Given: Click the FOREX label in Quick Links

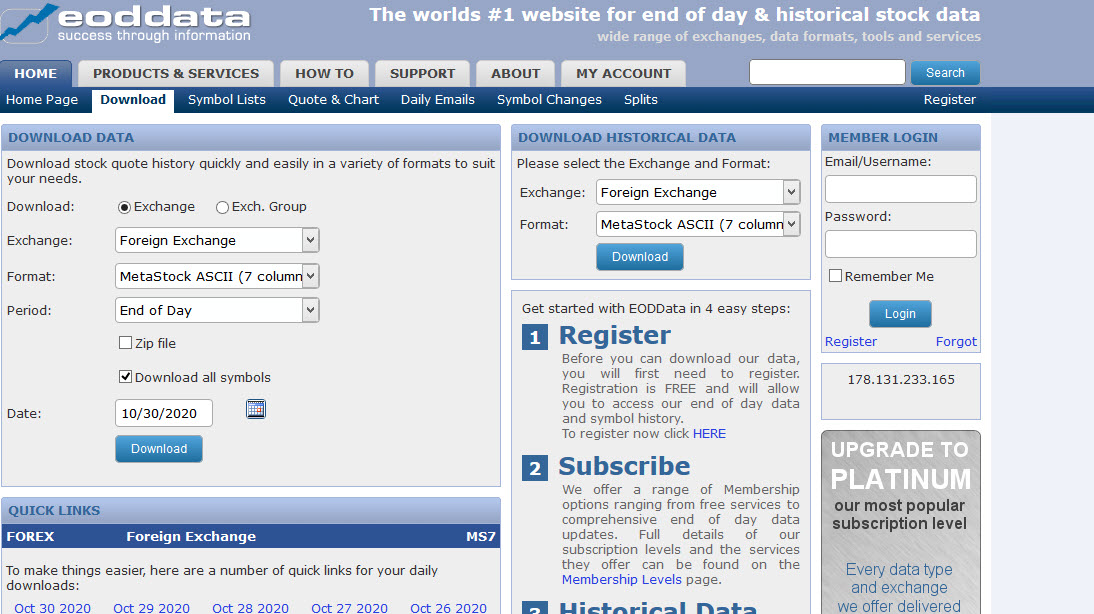Looking at the screenshot, I should coord(30,537).
